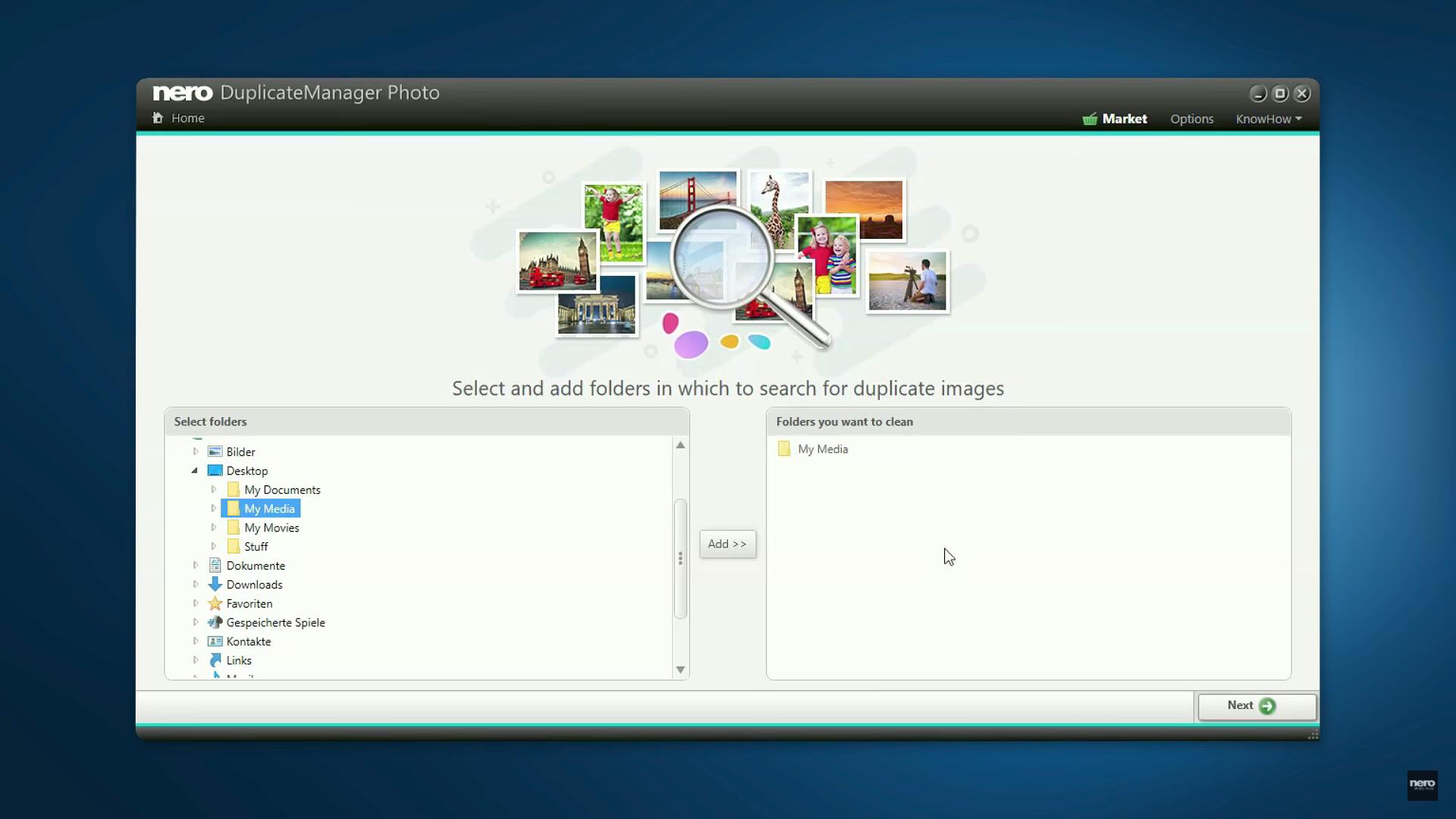Click the Kontakte card icon
The width and height of the screenshot is (1456, 819).
coord(215,641)
